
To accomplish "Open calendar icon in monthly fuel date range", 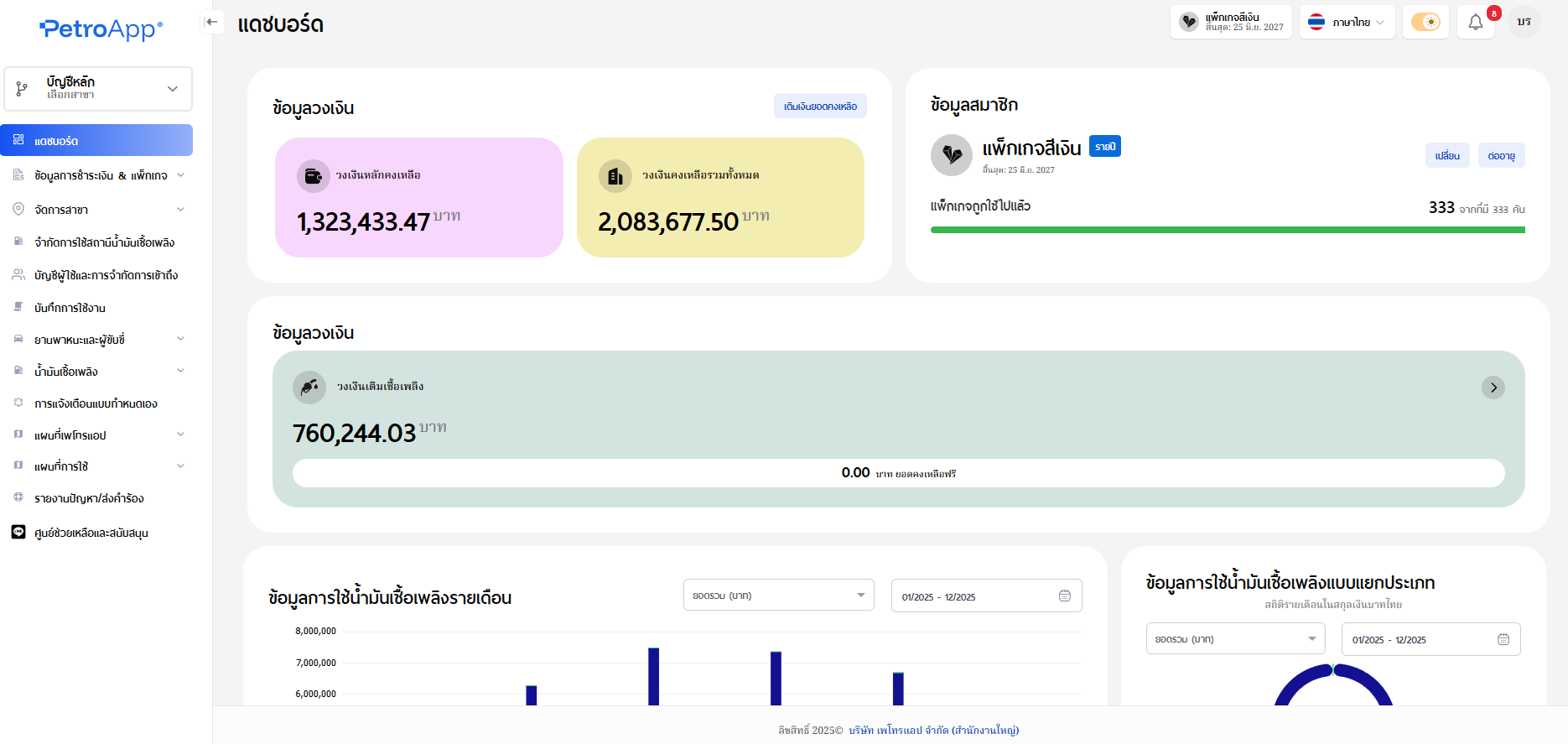I will [1064, 596].
